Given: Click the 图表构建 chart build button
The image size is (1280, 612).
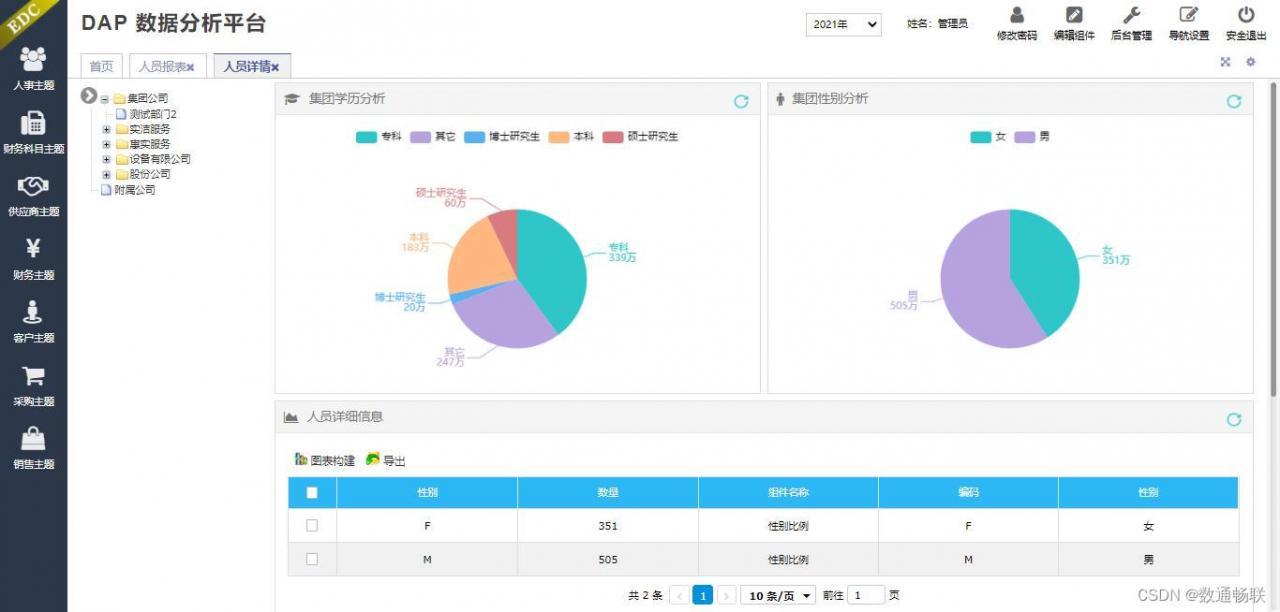Looking at the screenshot, I should (x=325, y=460).
